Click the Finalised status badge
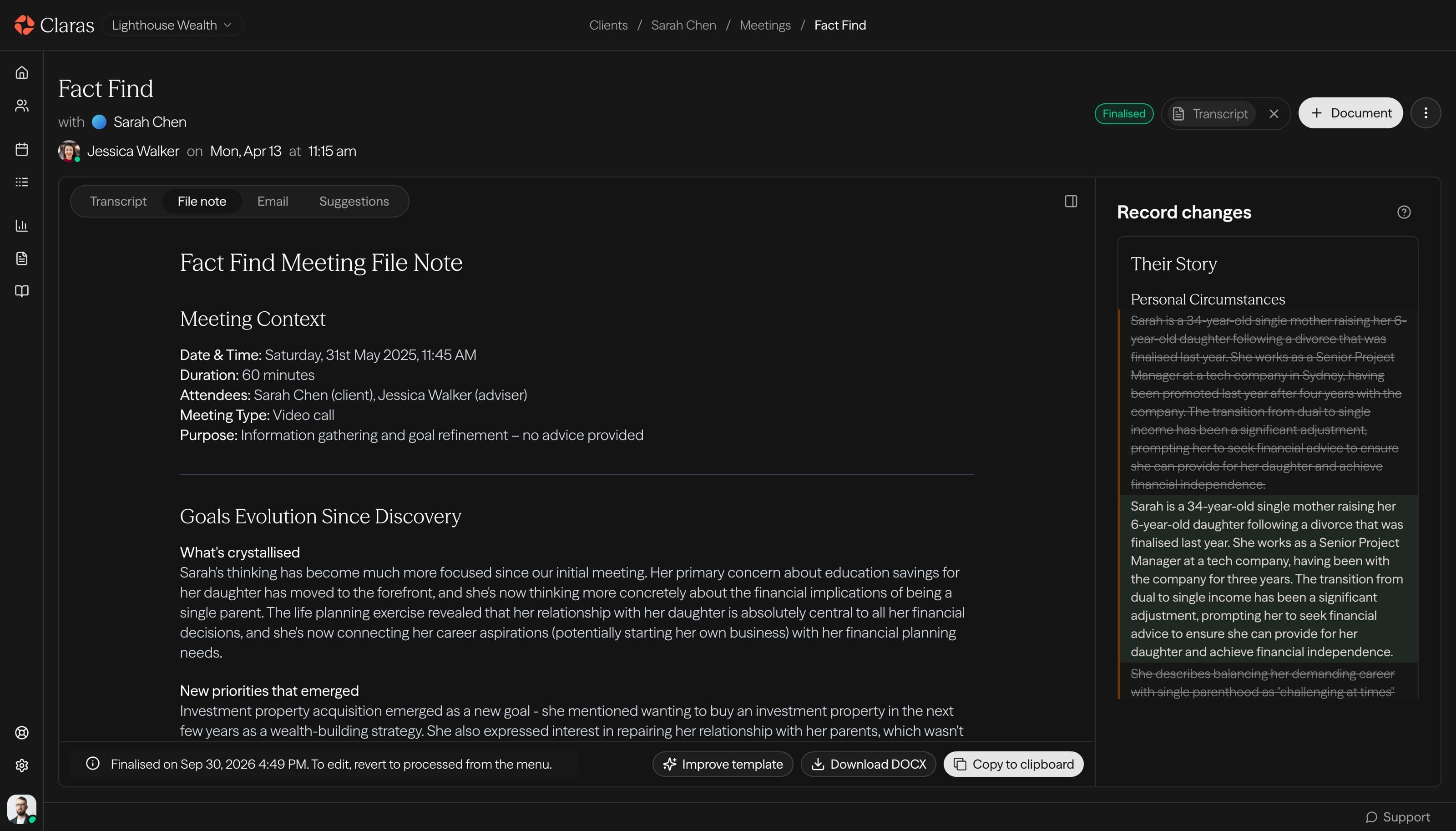This screenshot has height=831, width=1456. point(1123,114)
